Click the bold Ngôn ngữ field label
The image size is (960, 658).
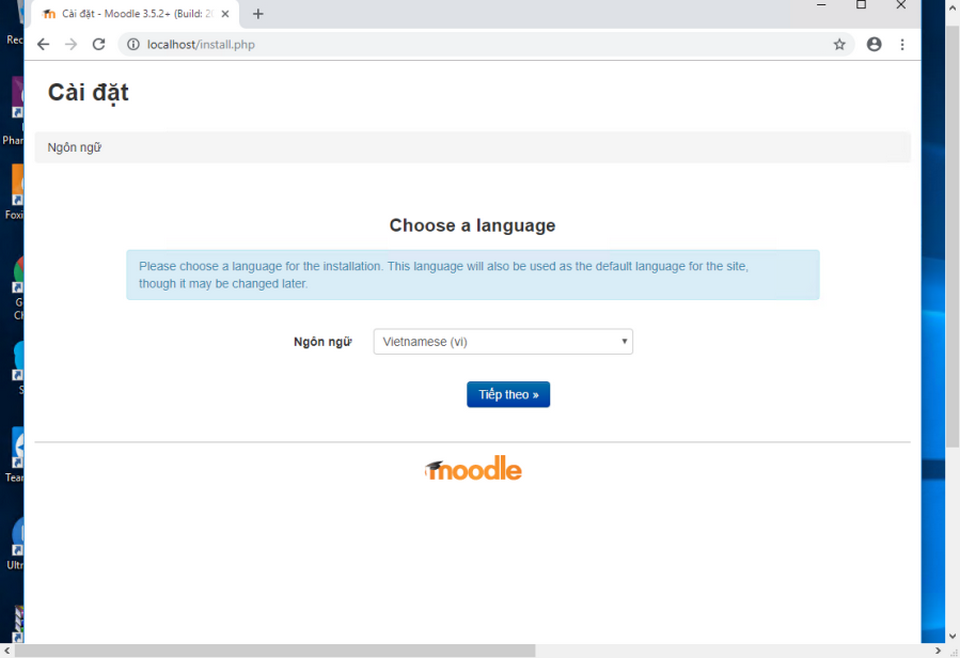(322, 342)
